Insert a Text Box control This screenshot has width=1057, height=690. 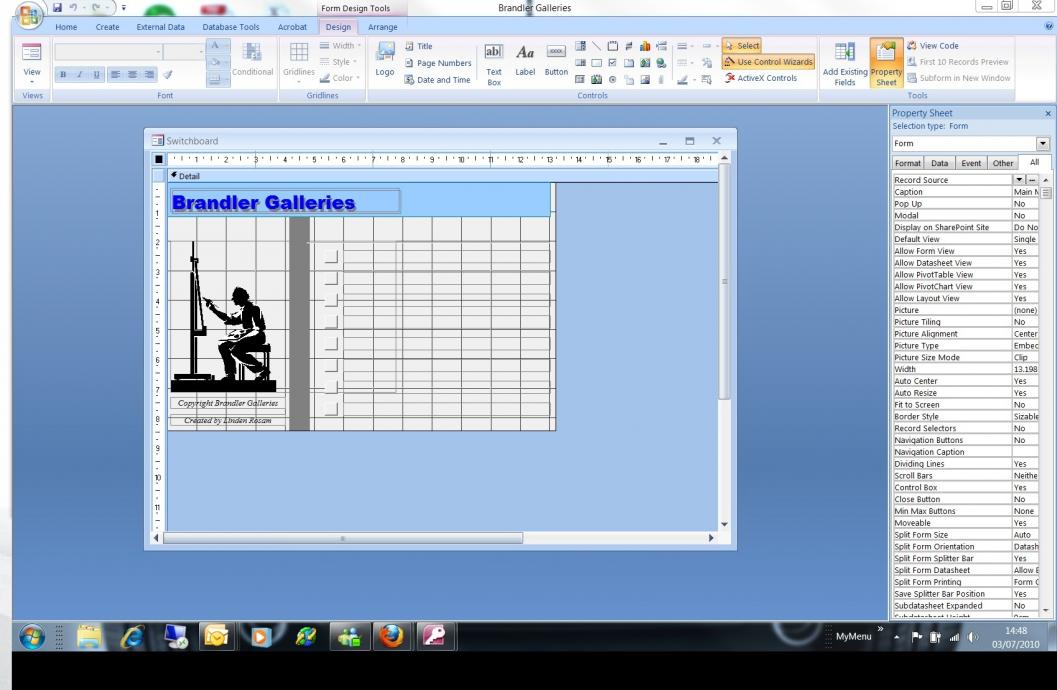coord(494,65)
